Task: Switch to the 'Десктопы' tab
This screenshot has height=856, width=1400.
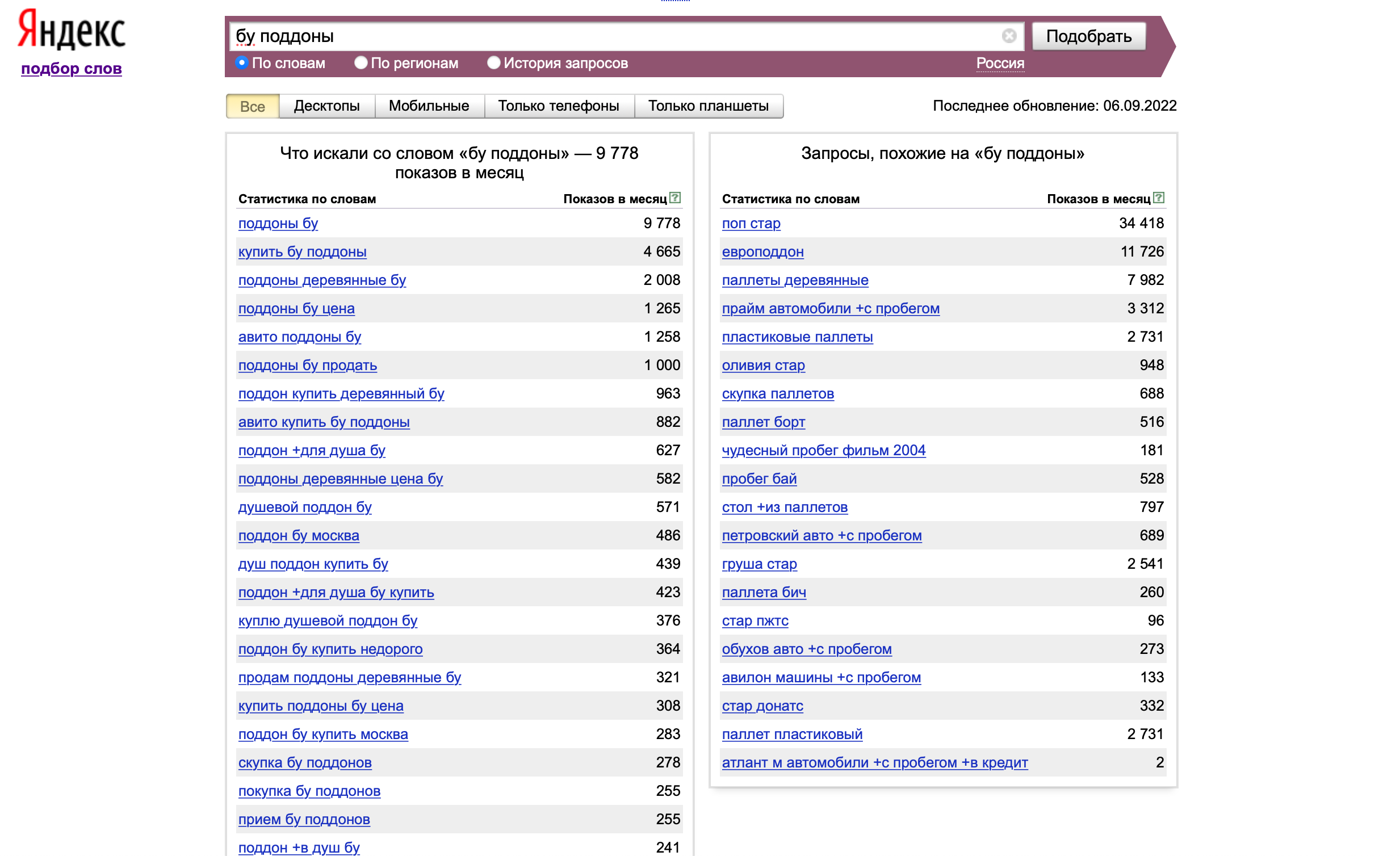Action: pyautogui.click(x=326, y=106)
